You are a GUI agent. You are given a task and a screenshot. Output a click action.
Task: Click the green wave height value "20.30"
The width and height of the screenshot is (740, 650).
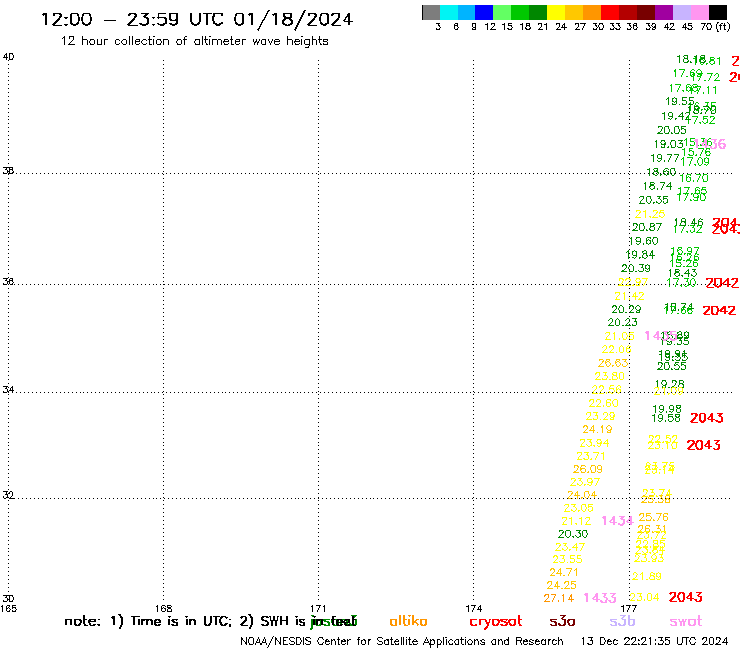point(573,534)
